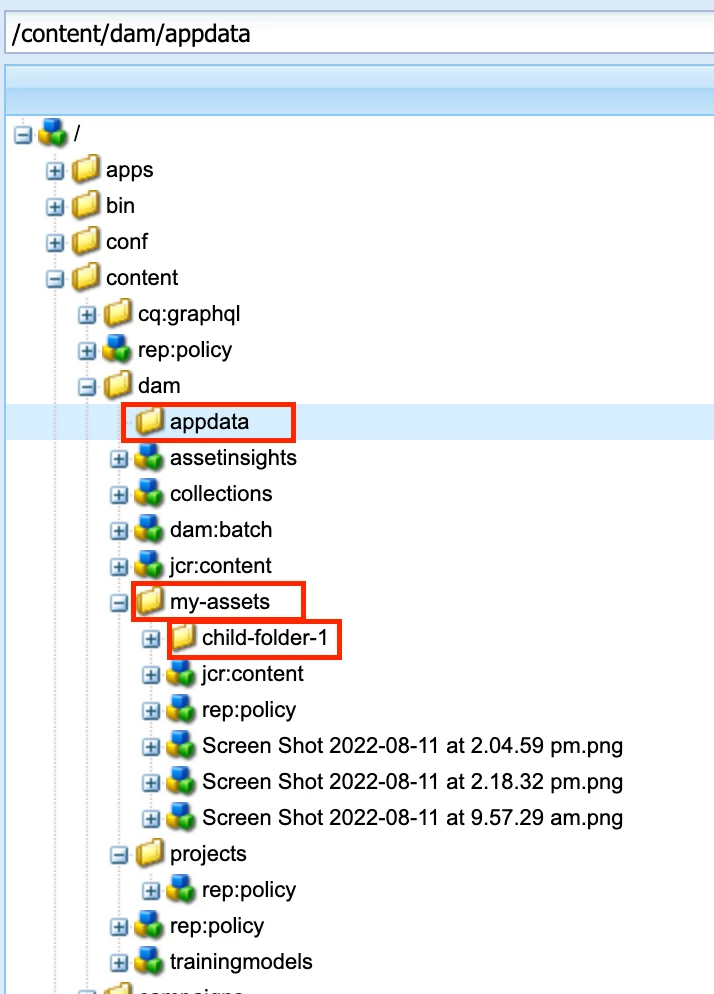Select the my-assets tree label
This screenshot has width=714, height=994.
point(220,602)
